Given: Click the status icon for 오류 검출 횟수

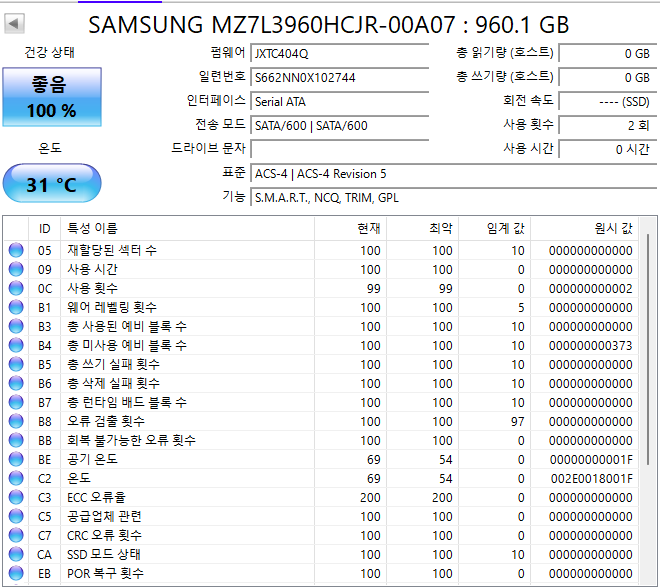Looking at the screenshot, I should pos(16,421).
